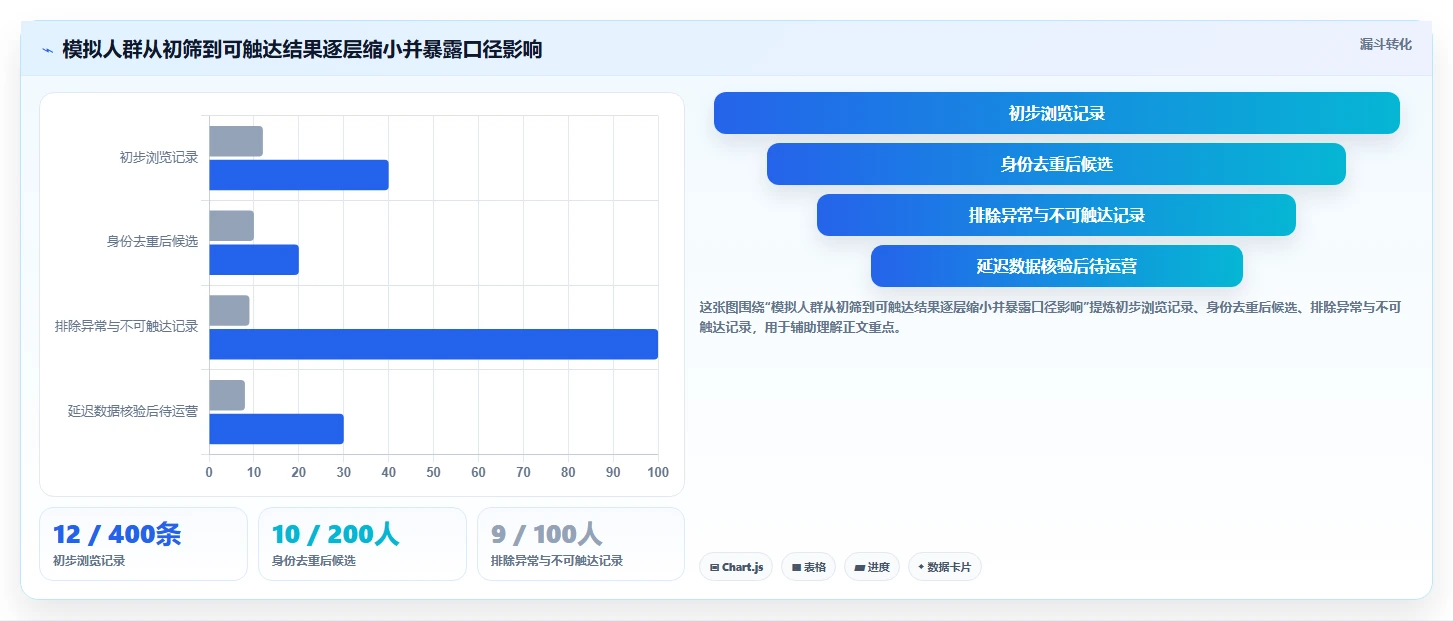
Task: Click the 数据卡片 tag chip
Action: click(944, 567)
